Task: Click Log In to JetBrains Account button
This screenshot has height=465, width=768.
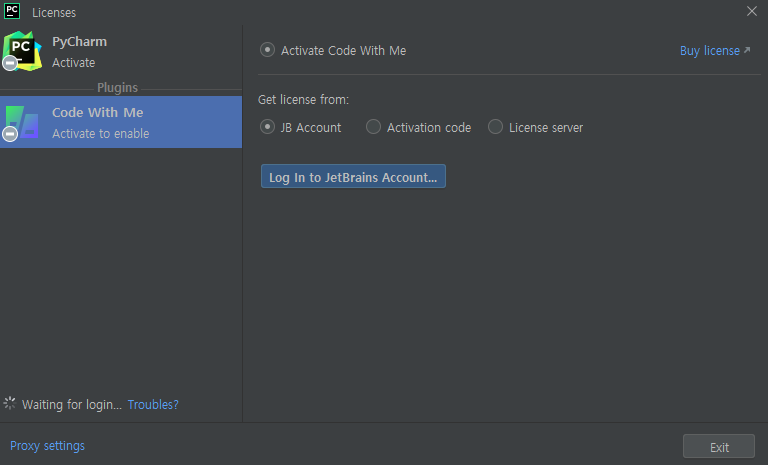Action: 353,176
